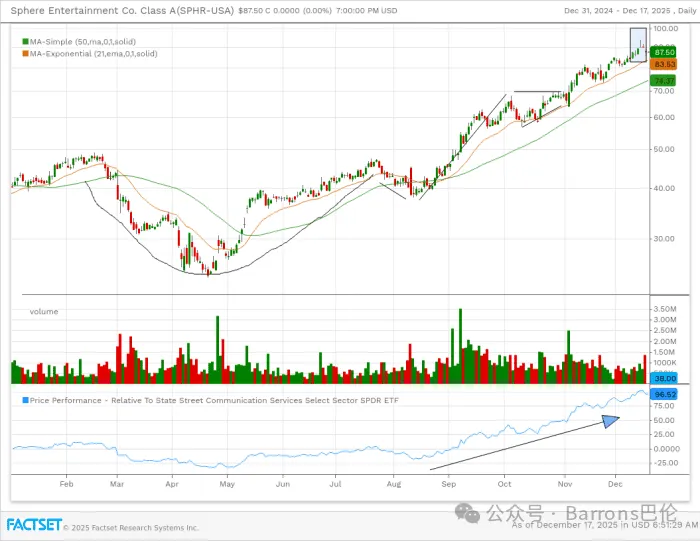Click the 0.0000 relative performance axis label
This screenshot has width=700, height=541.
[x=667, y=449]
